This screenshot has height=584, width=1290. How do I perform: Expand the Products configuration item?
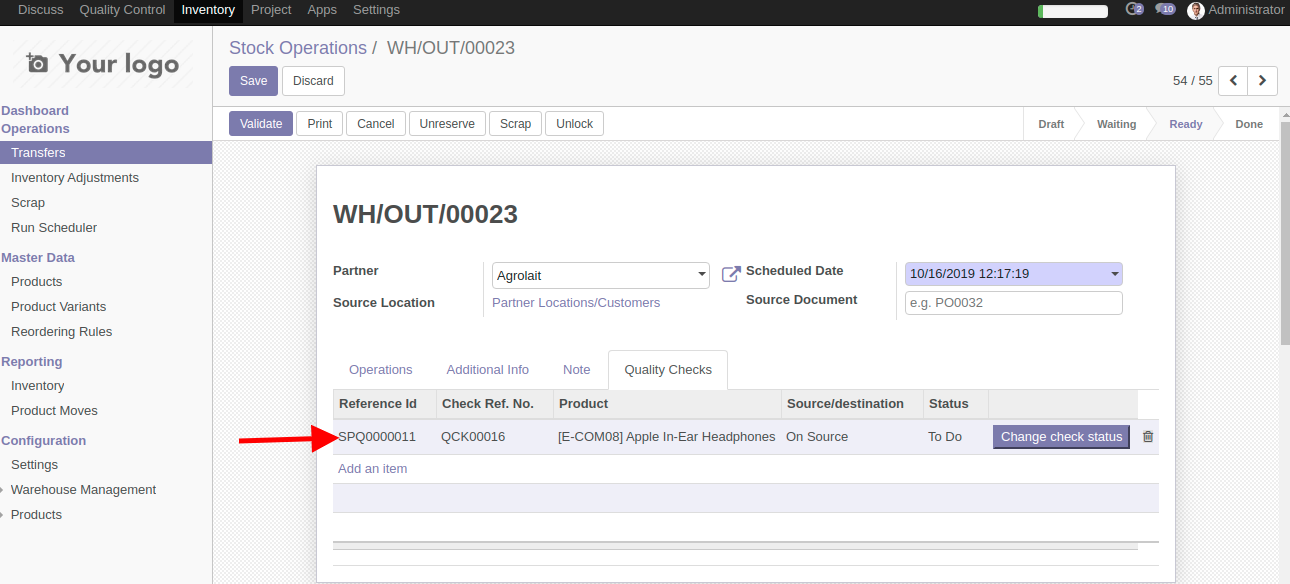tap(36, 515)
